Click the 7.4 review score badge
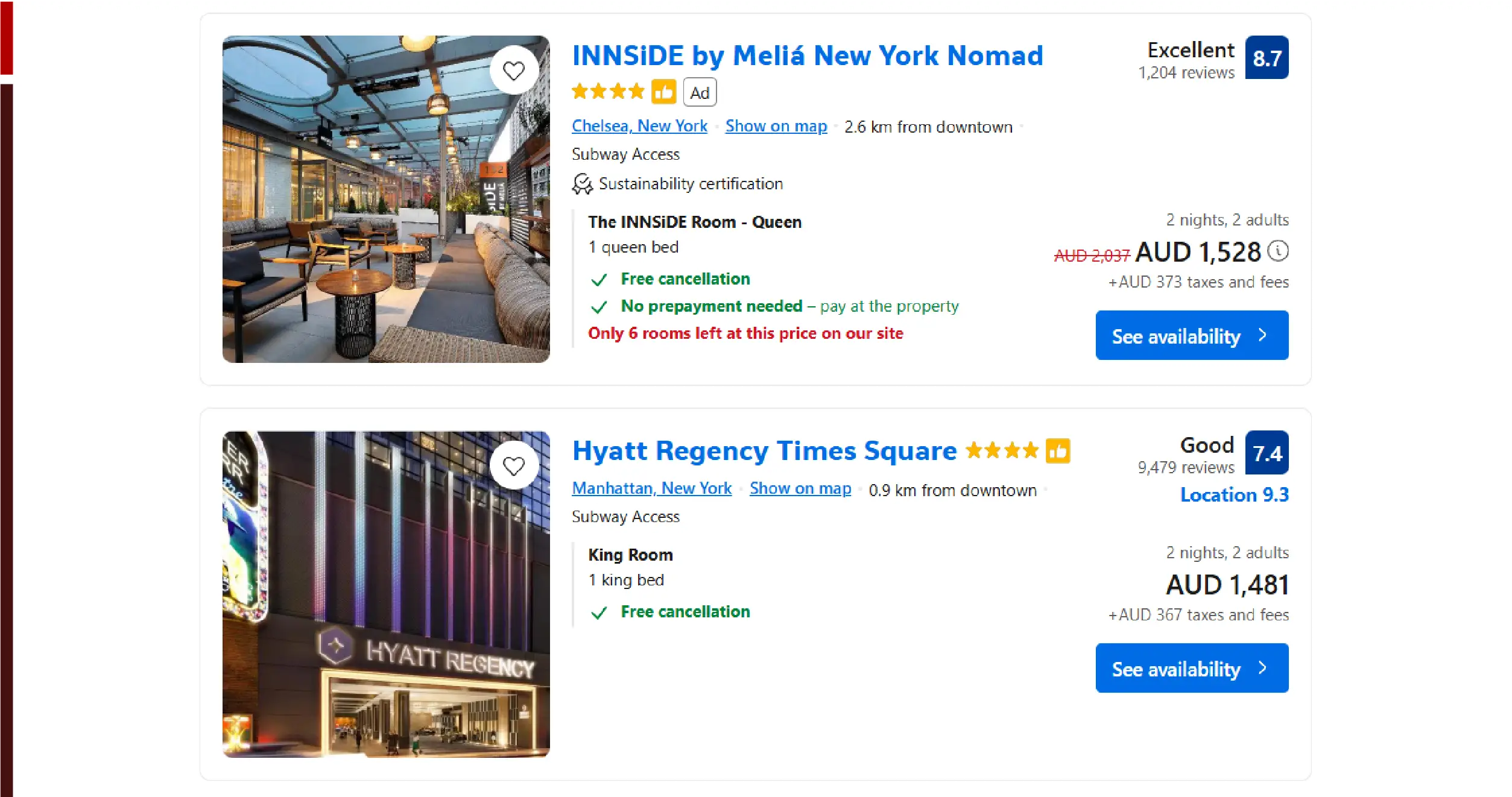This screenshot has width=1512, height=797. (x=1267, y=453)
